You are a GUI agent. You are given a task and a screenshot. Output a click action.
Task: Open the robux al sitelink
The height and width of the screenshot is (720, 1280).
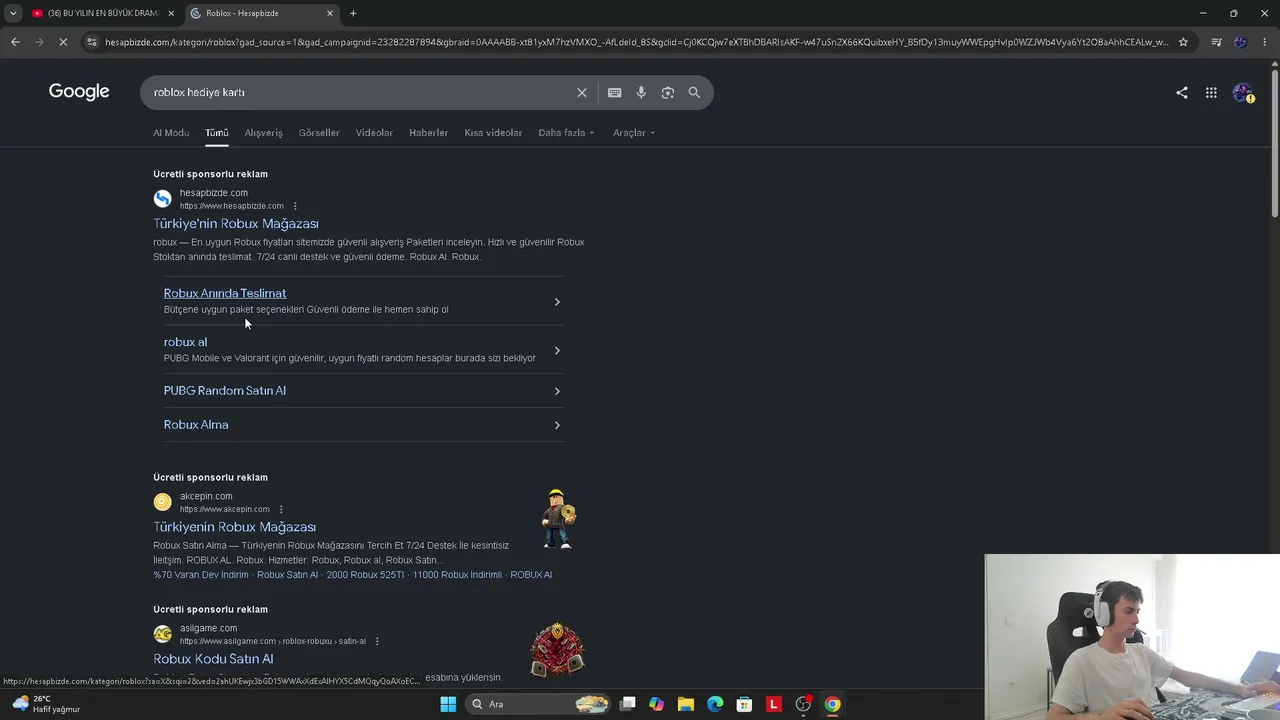[x=185, y=342]
